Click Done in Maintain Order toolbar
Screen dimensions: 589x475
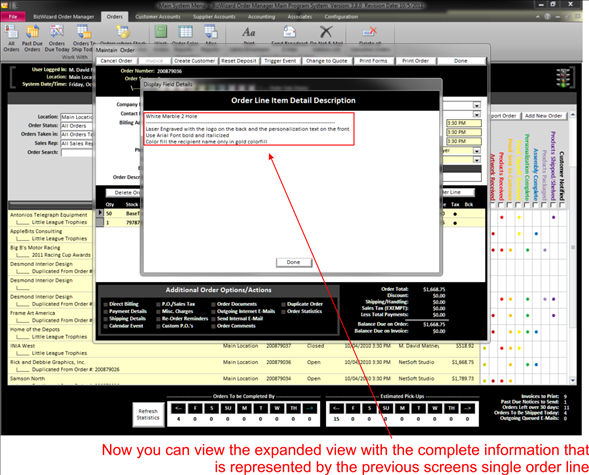[x=461, y=61]
